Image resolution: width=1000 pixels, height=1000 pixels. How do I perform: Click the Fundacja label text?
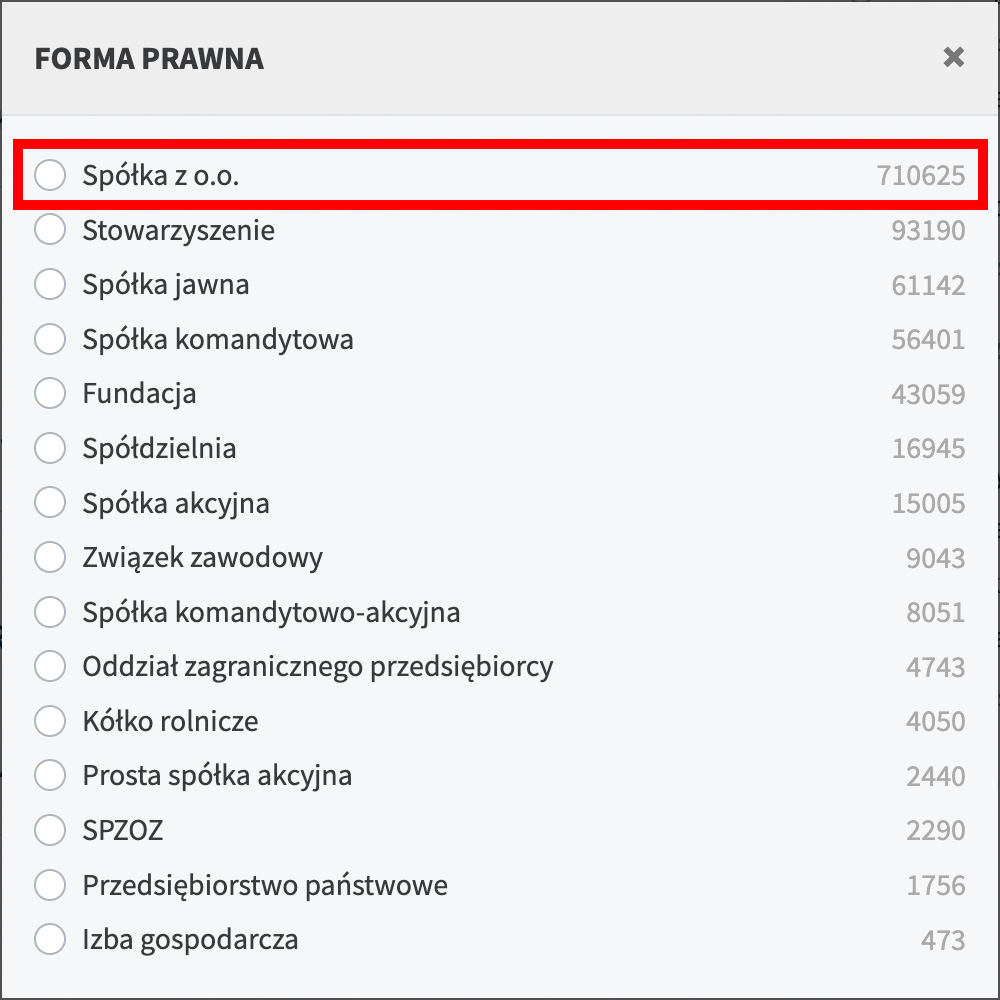[138, 393]
